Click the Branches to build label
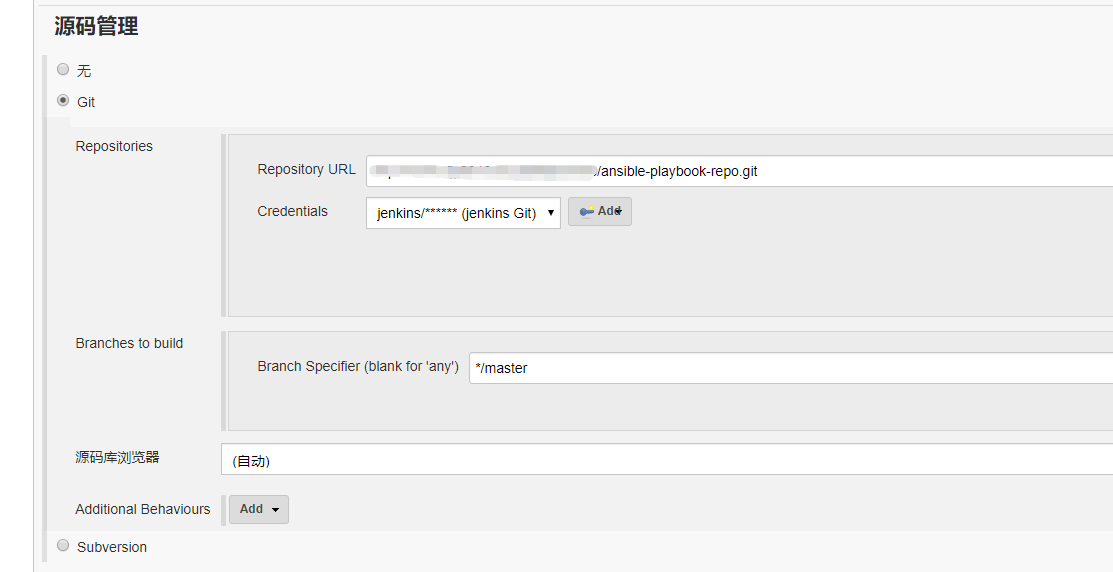The height and width of the screenshot is (572, 1113). click(x=129, y=343)
